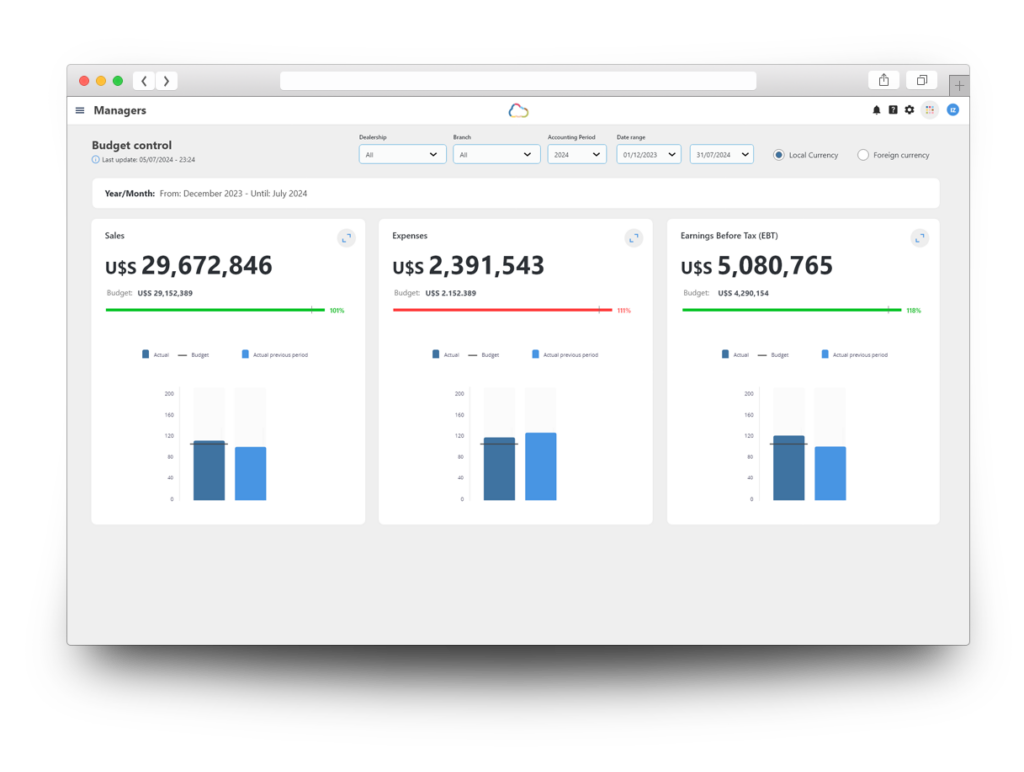Click the EBT progress bar at 118%
1024x772 pixels.
[792, 310]
